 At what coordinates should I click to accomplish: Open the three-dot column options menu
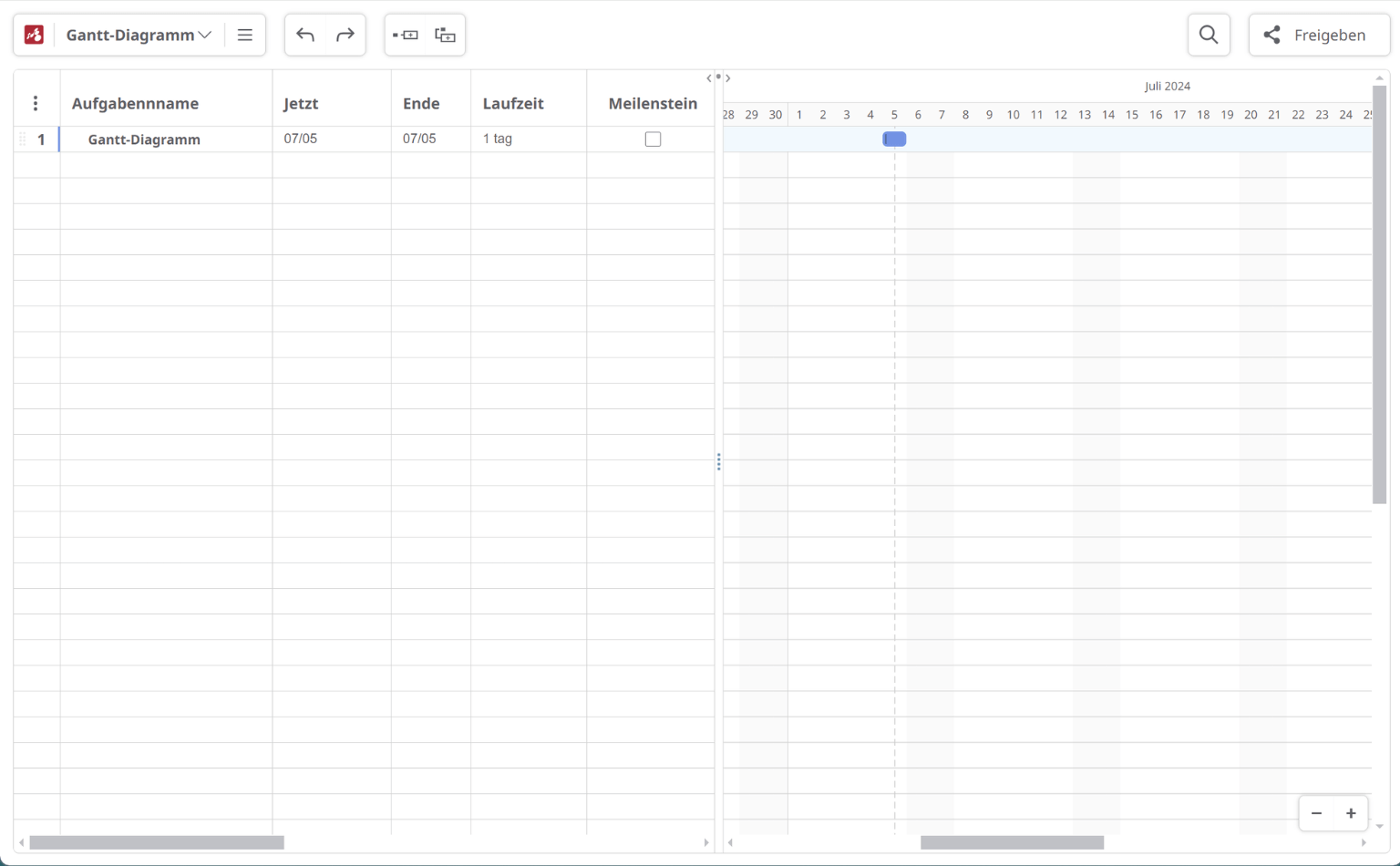click(36, 103)
